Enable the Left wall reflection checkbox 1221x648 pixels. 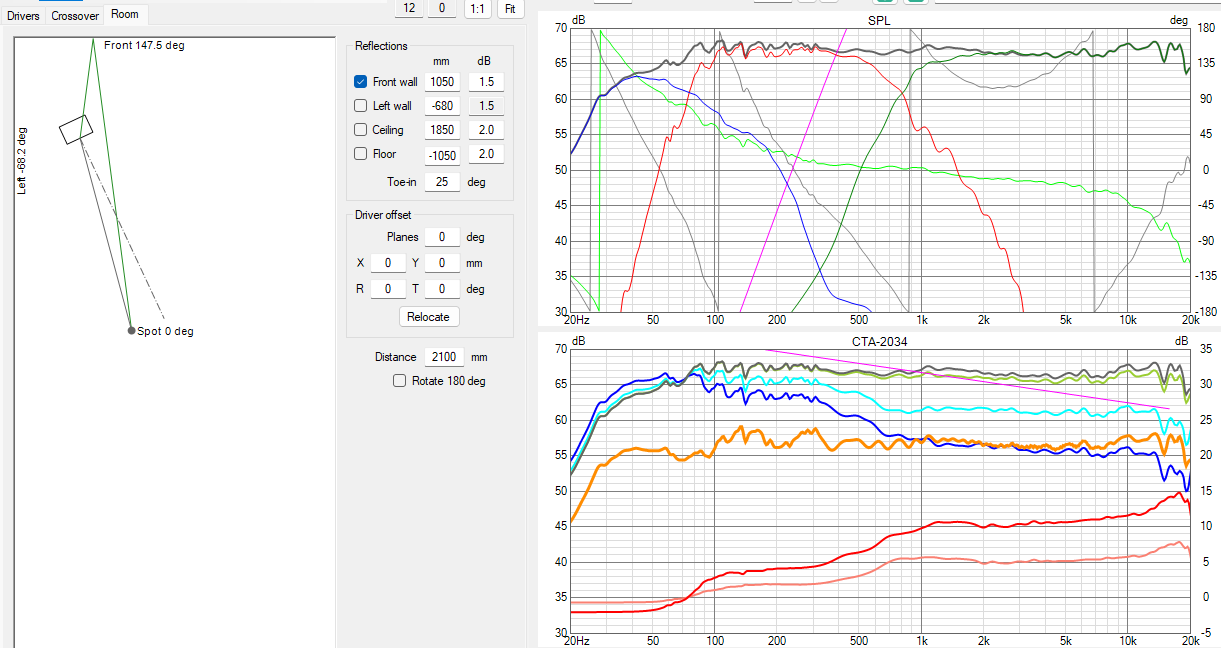[361, 106]
